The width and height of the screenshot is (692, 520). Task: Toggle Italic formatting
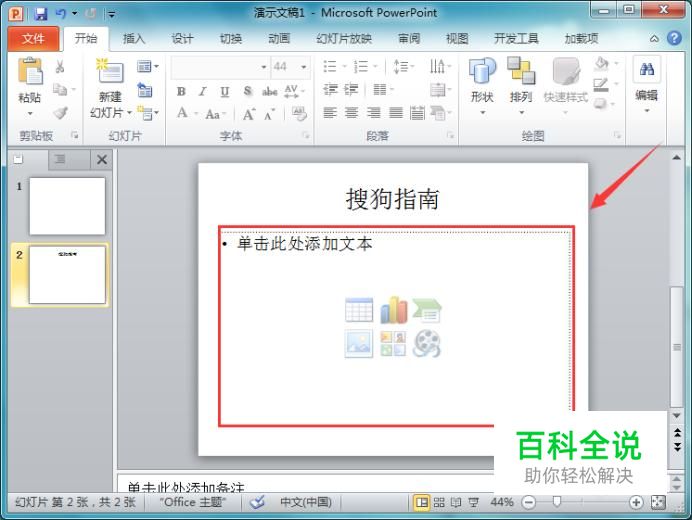(203, 91)
